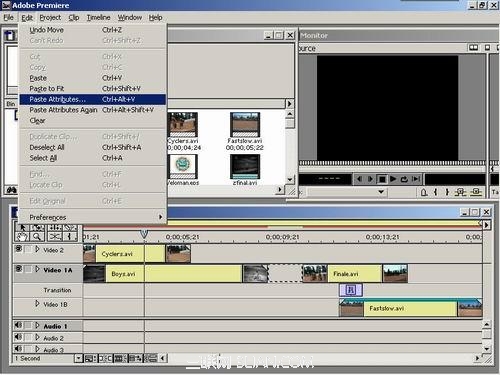500x375 pixels.
Task: Toggle lock box for Video 1A track
Action: [28, 269]
